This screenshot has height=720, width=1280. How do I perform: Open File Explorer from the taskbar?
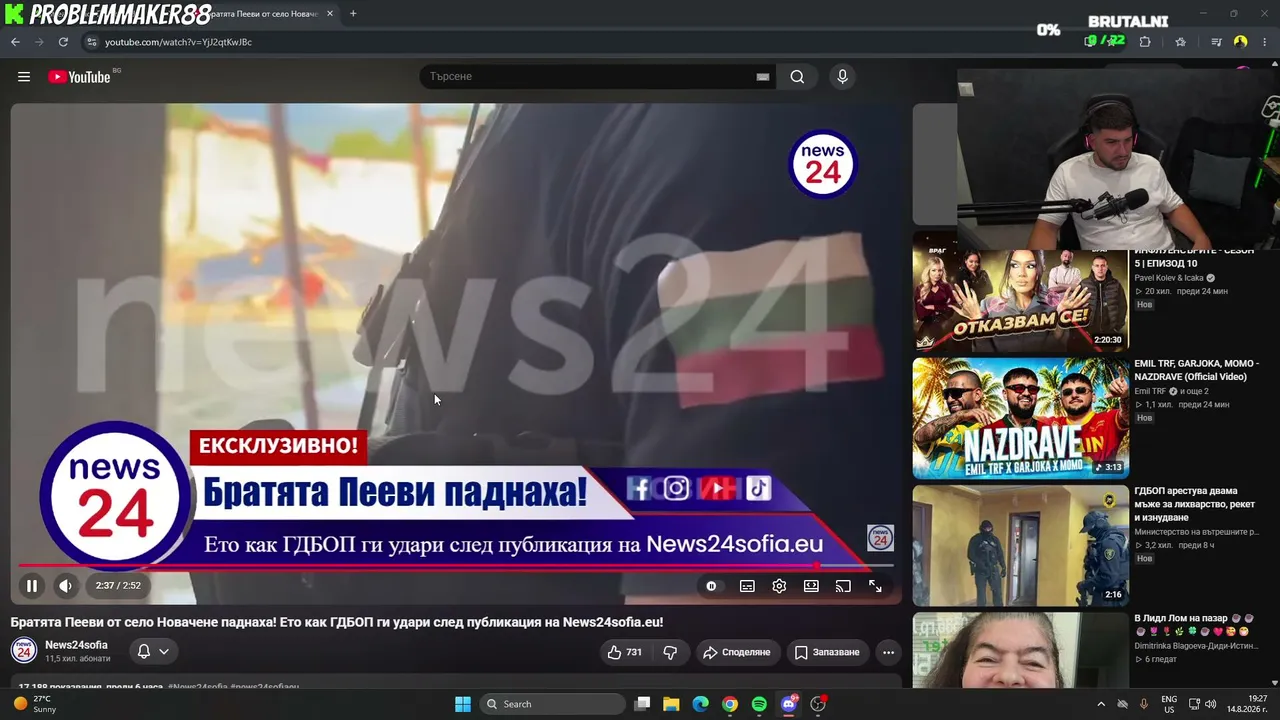pos(671,704)
